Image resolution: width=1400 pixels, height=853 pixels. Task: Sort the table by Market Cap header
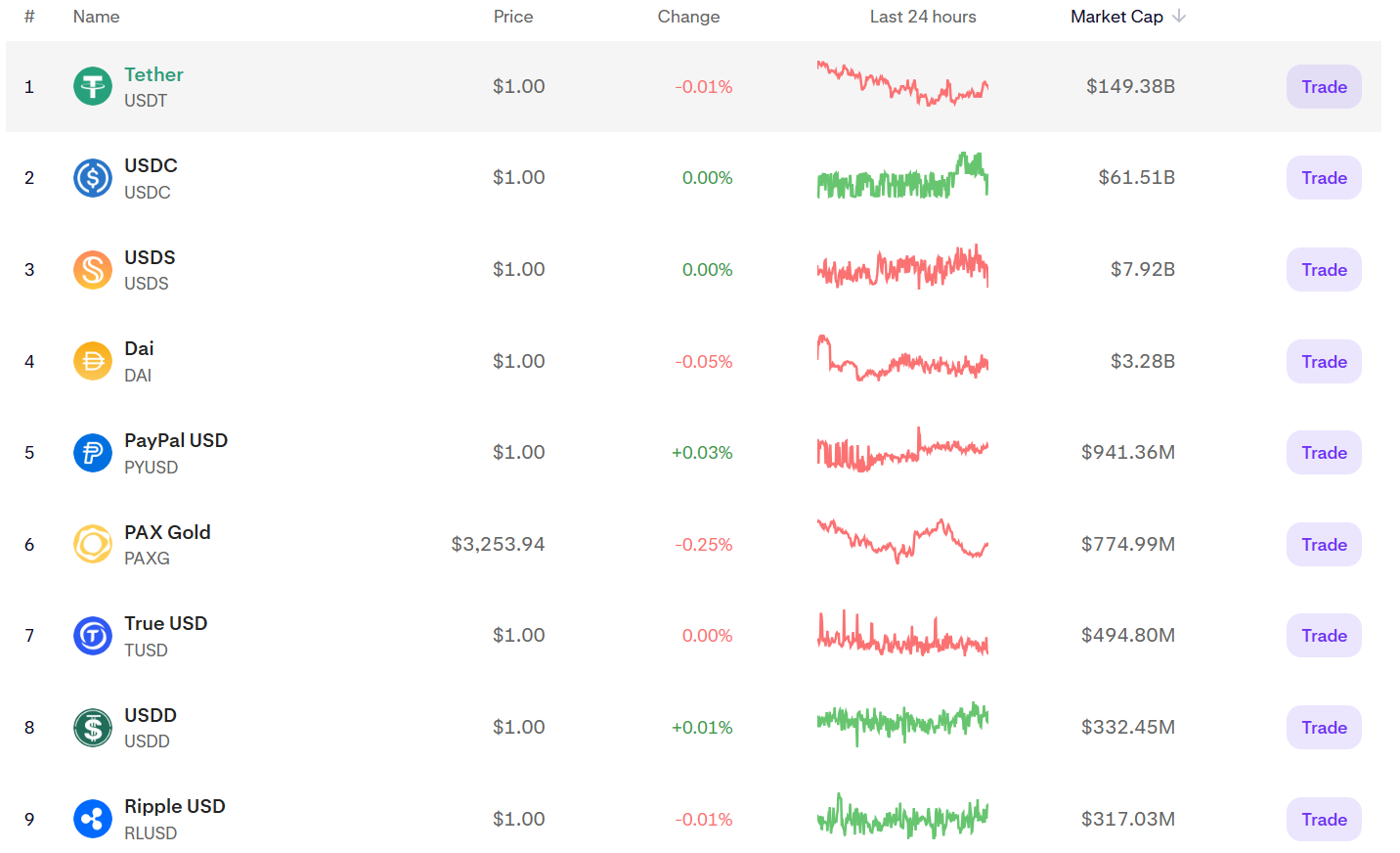point(1116,17)
